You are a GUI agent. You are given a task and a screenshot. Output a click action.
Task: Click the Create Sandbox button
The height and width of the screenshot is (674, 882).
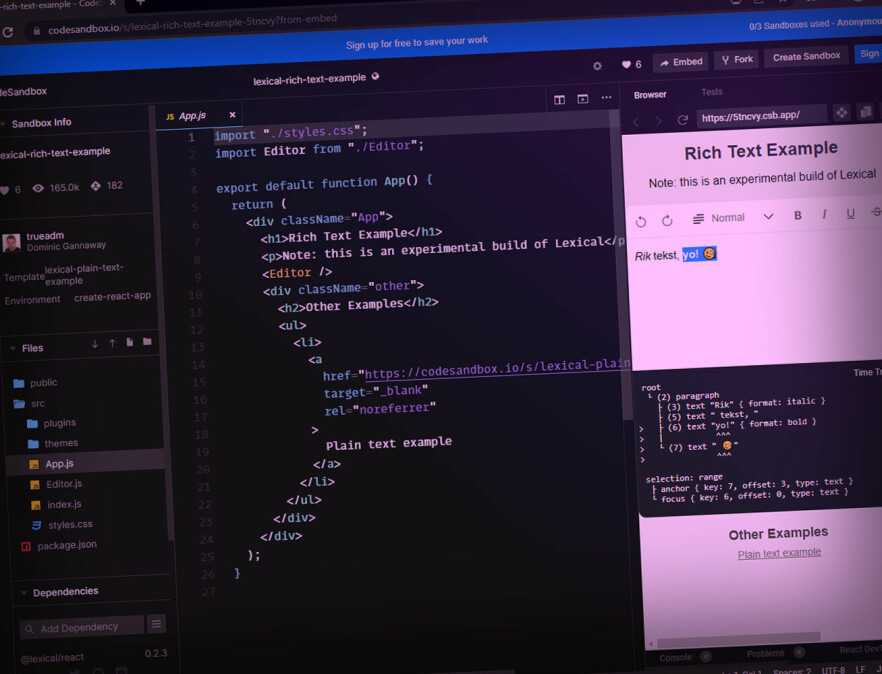pos(806,56)
